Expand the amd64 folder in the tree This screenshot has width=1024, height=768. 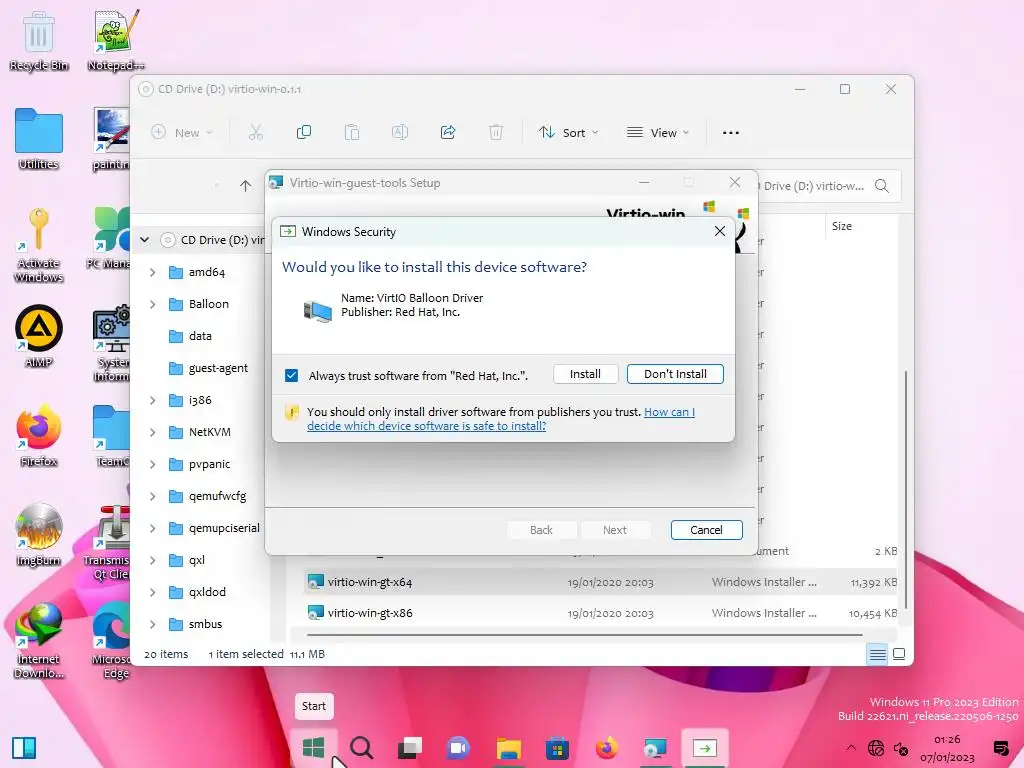click(152, 272)
